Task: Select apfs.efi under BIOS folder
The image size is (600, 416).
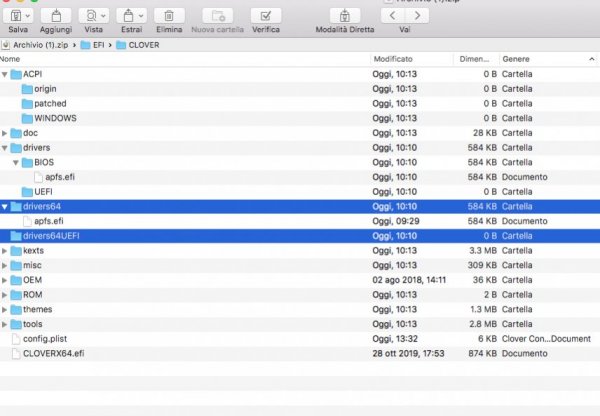Action: pyautogui.click(x=60, y=177)
